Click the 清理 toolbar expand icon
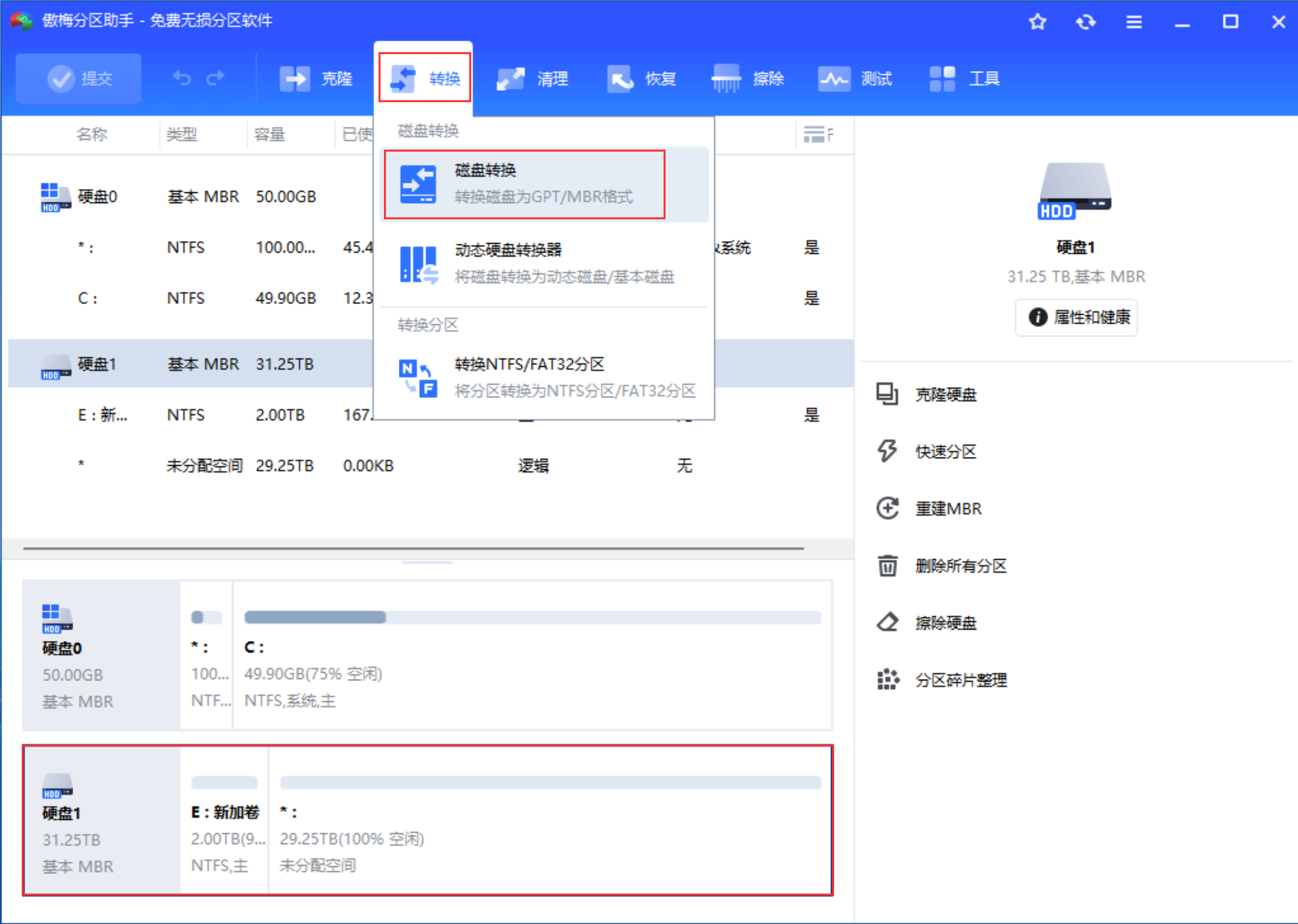This screenshot has height=924, width=1298. click(x=511, y=79)
